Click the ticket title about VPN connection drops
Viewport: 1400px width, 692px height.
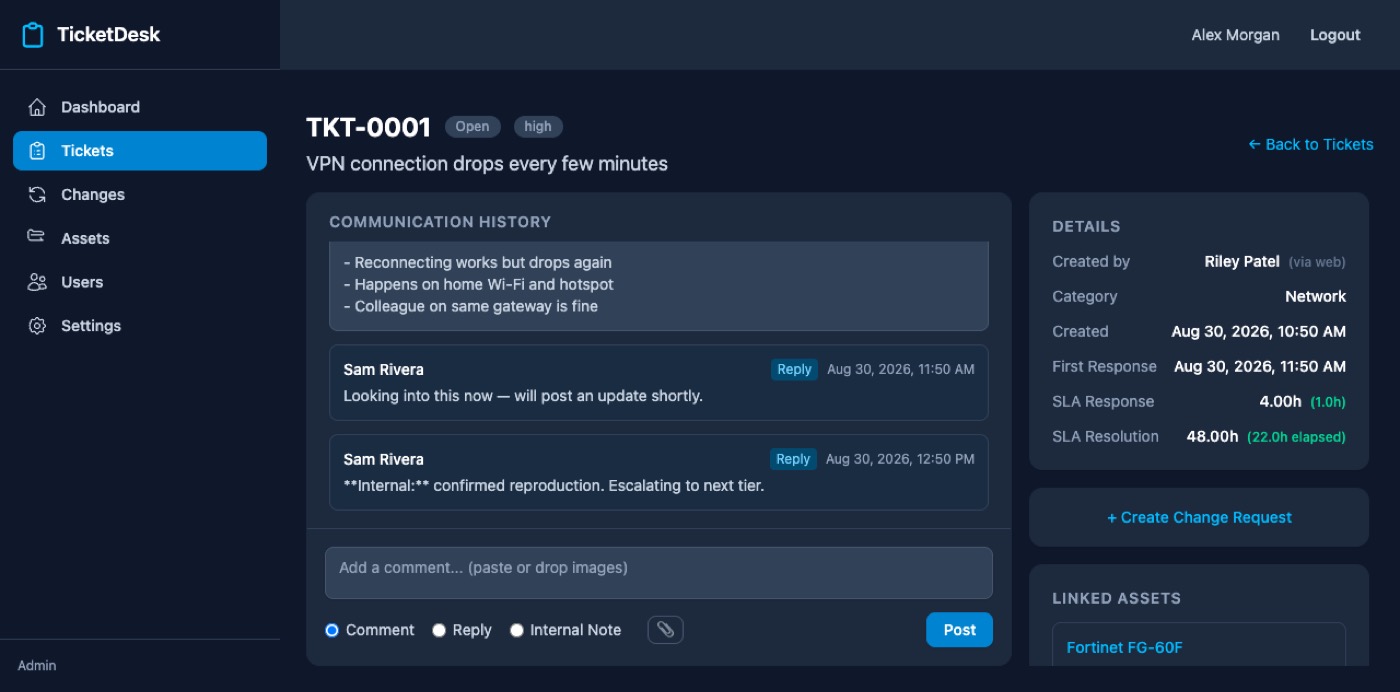pos(487,163)
